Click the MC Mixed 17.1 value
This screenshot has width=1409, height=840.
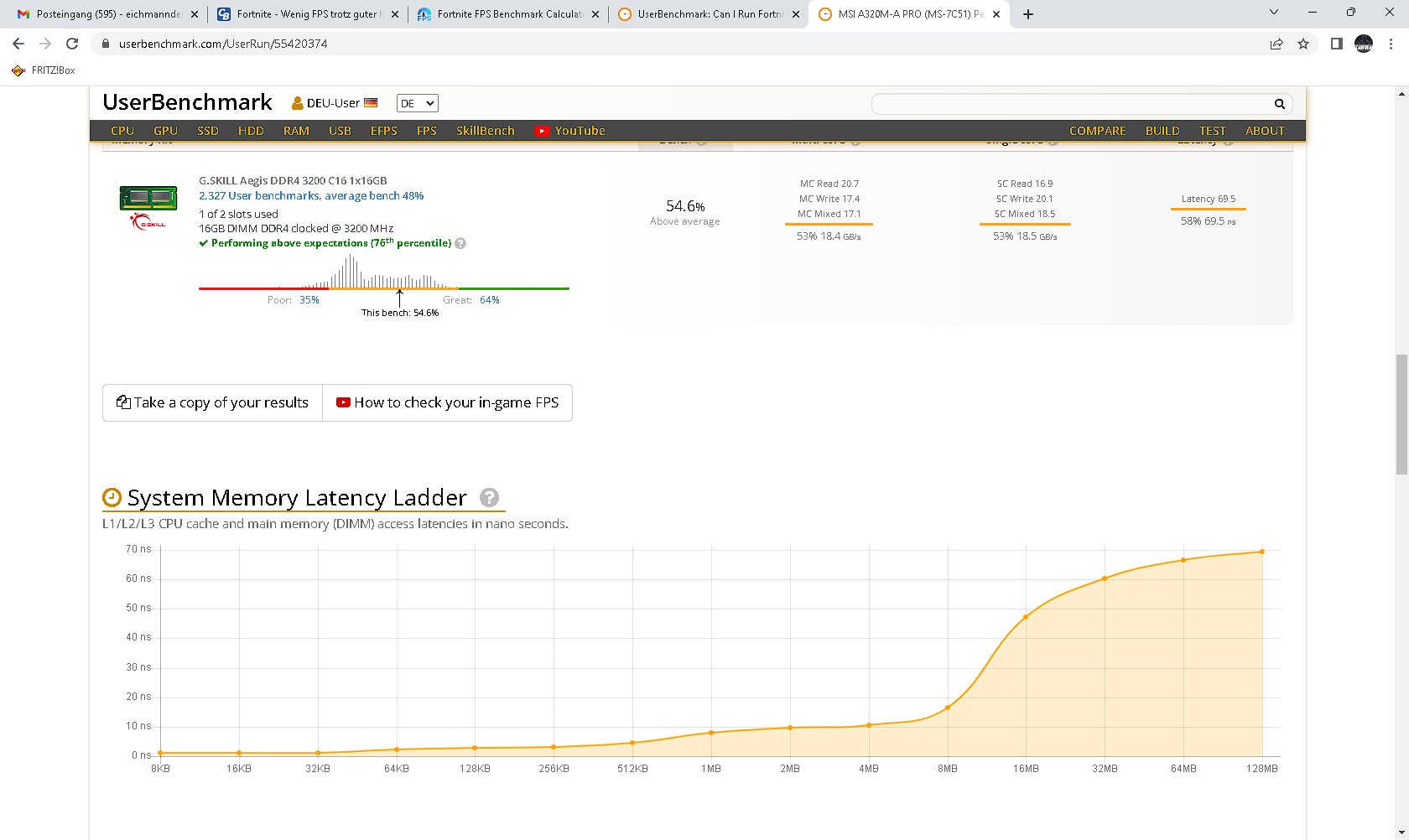coord(829,214)
